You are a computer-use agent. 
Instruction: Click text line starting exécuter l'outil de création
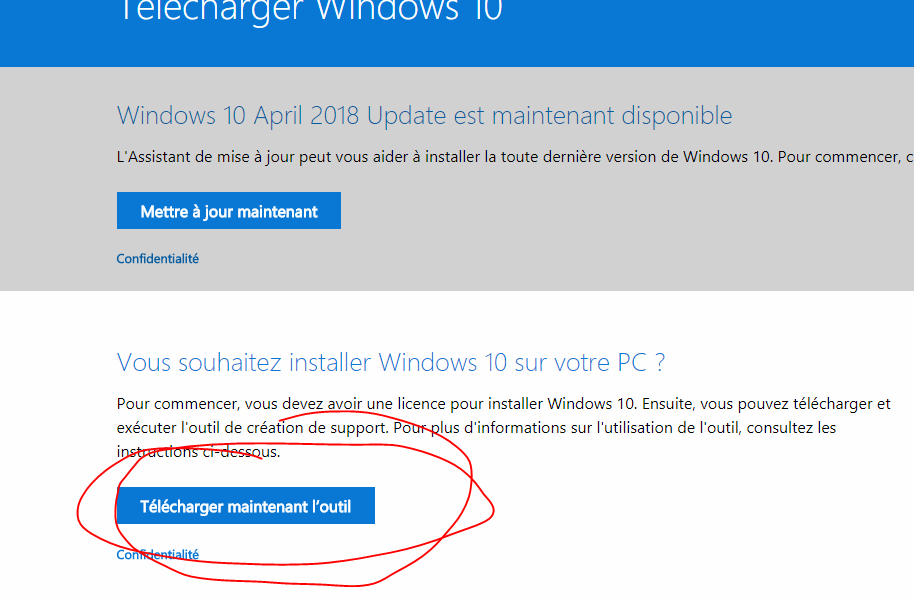(x=476, y=427)
